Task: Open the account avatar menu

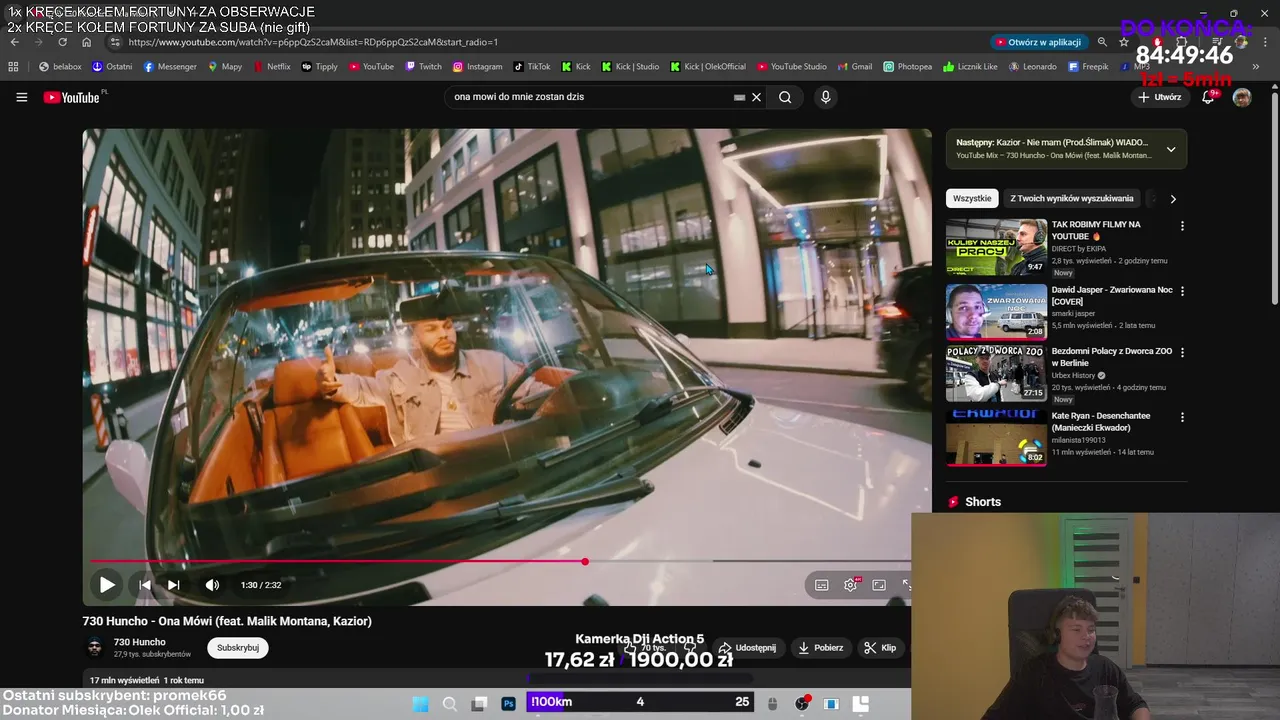Action: tap(1242, 97)
